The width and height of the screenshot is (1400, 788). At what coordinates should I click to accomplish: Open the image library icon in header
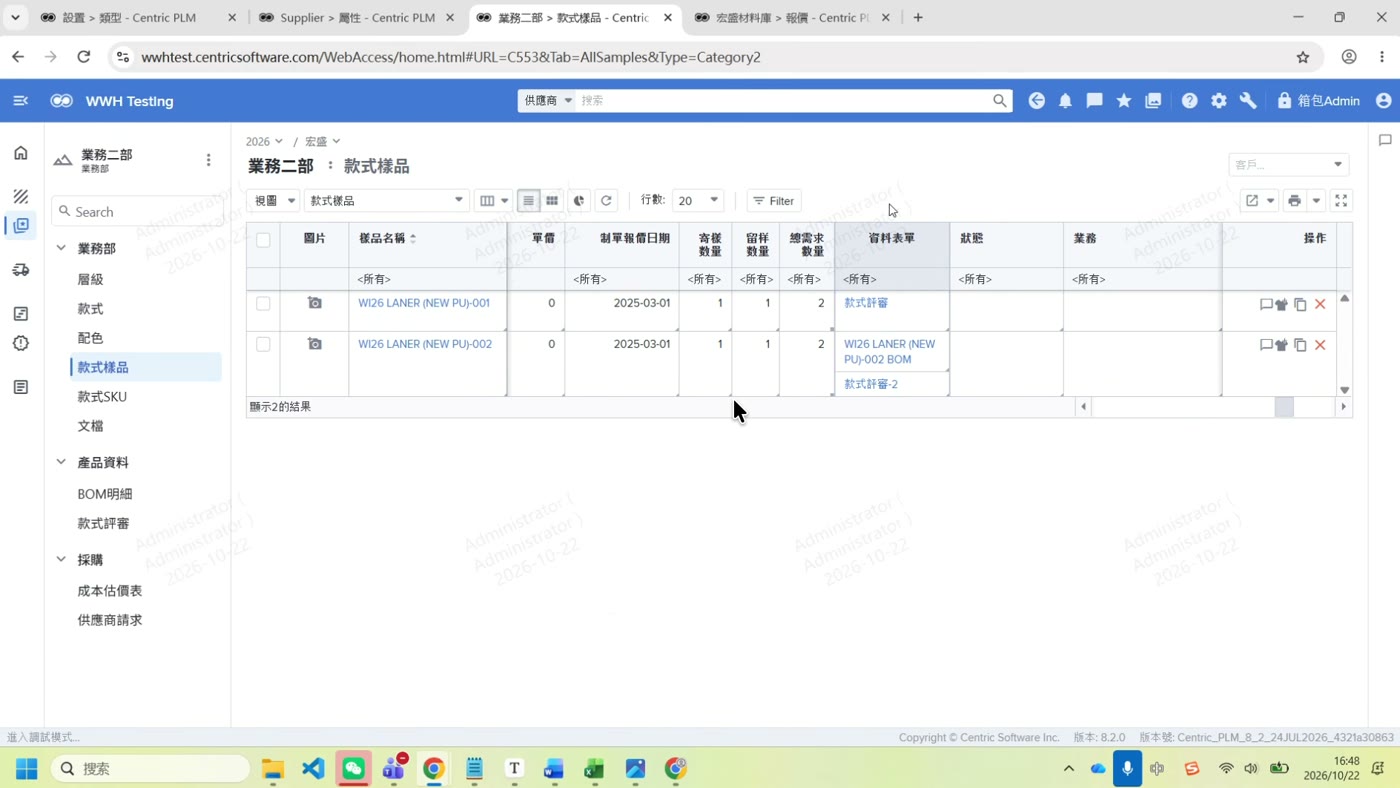(x=1153, y=101)
